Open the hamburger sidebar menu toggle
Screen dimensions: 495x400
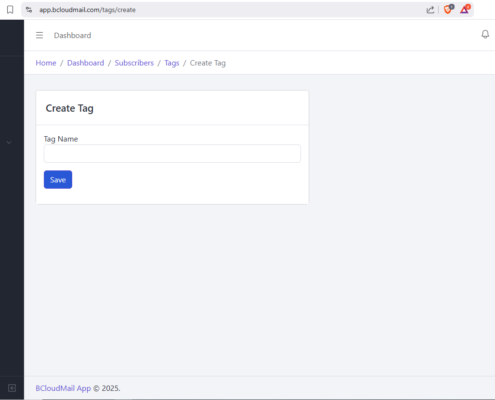[39, 35]
